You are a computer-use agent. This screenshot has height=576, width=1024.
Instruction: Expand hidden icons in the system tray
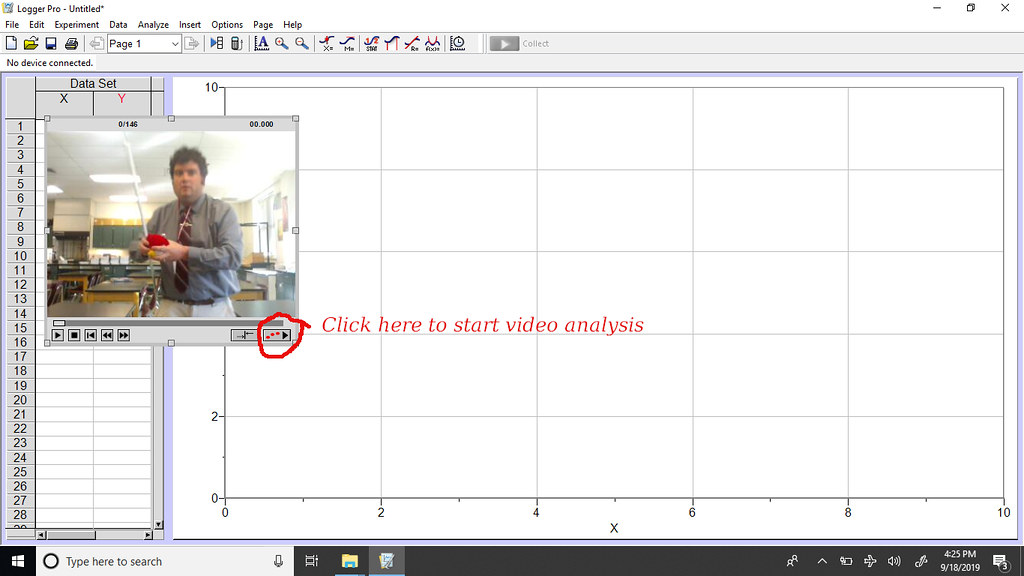822,561
